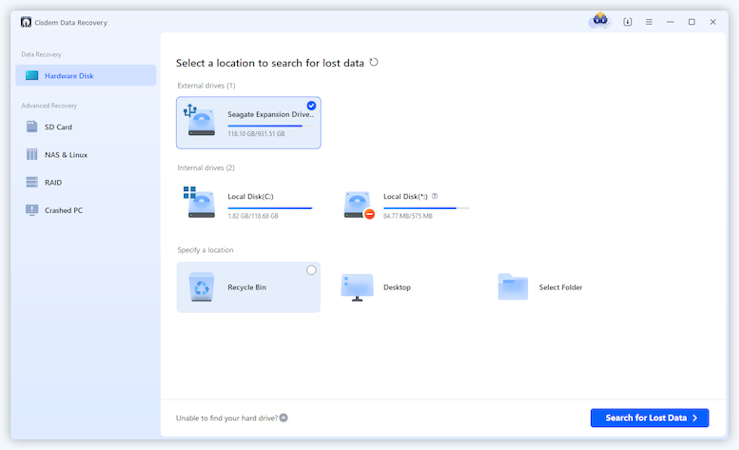Screen dimensions: 739x450
Task: Click the RAID sidebar icon
Action: pyautogui.click(x=32, y=182)
